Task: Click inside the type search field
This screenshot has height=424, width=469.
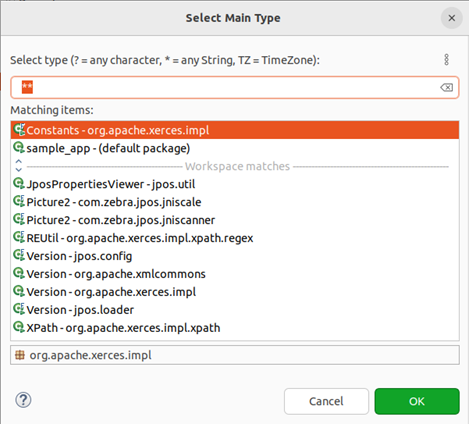Action: tap(235, 87)
